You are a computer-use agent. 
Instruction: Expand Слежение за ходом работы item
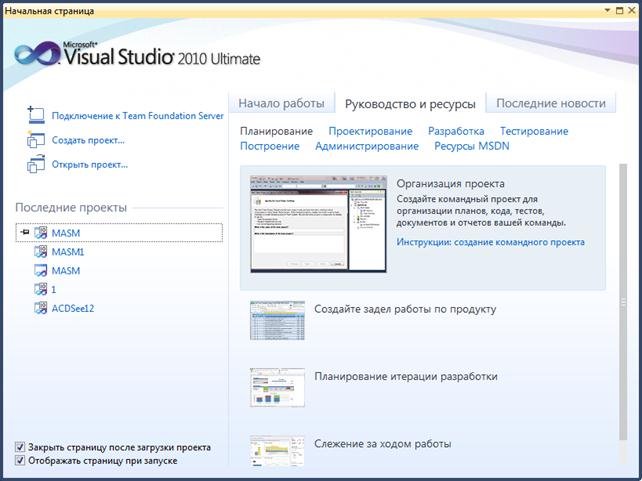382,444
